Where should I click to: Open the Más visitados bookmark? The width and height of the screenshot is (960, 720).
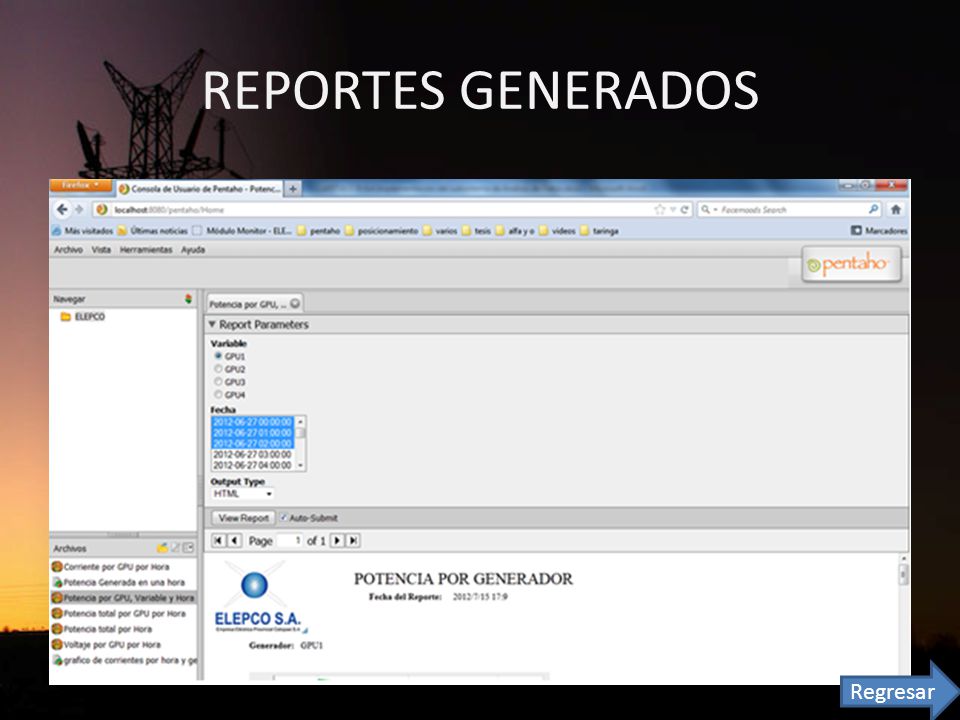point(83,231)
